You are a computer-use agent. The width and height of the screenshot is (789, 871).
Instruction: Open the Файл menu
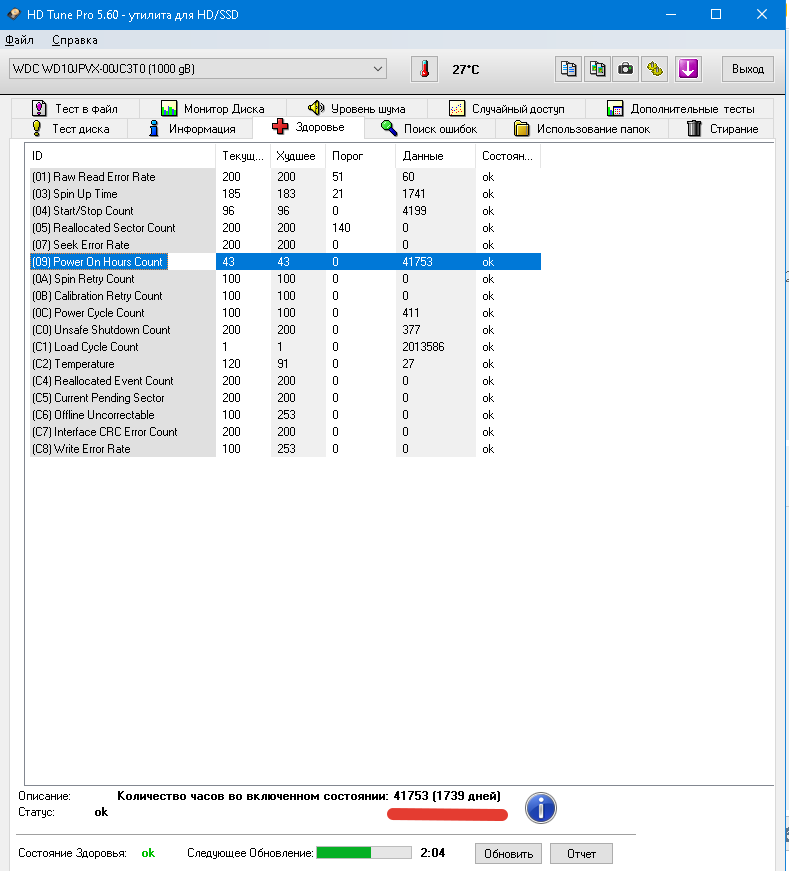click(x=19, y=40)
